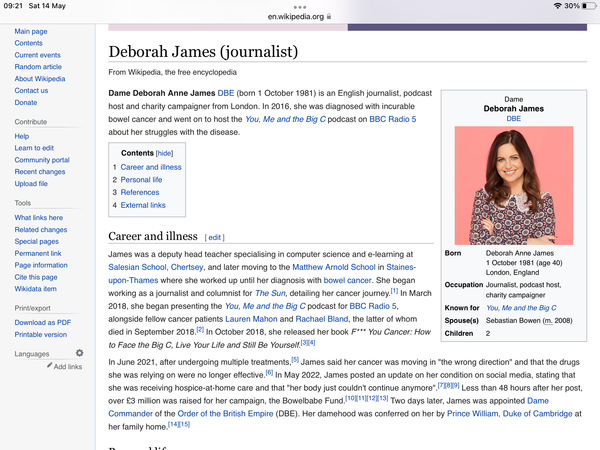The width and height of the screenshot is (600, 450).
Task: Go to the External links section in Contents
Action: [145, 205]
